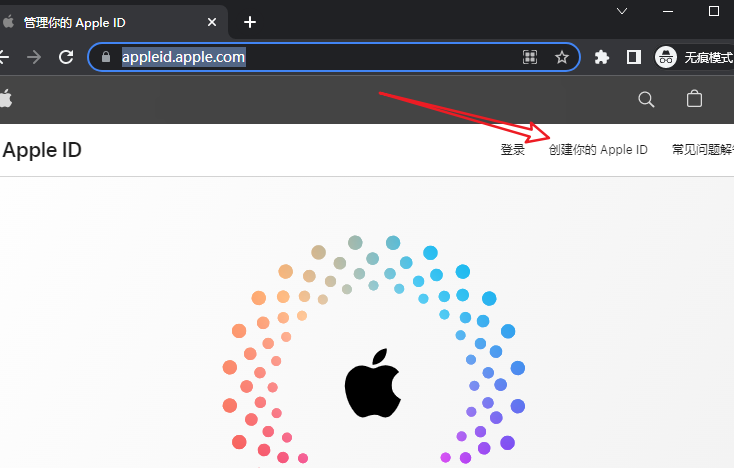Open the Apple site search icon
Image resolution: width=734 pixels, height=468 pixels.
click(646, 99)
